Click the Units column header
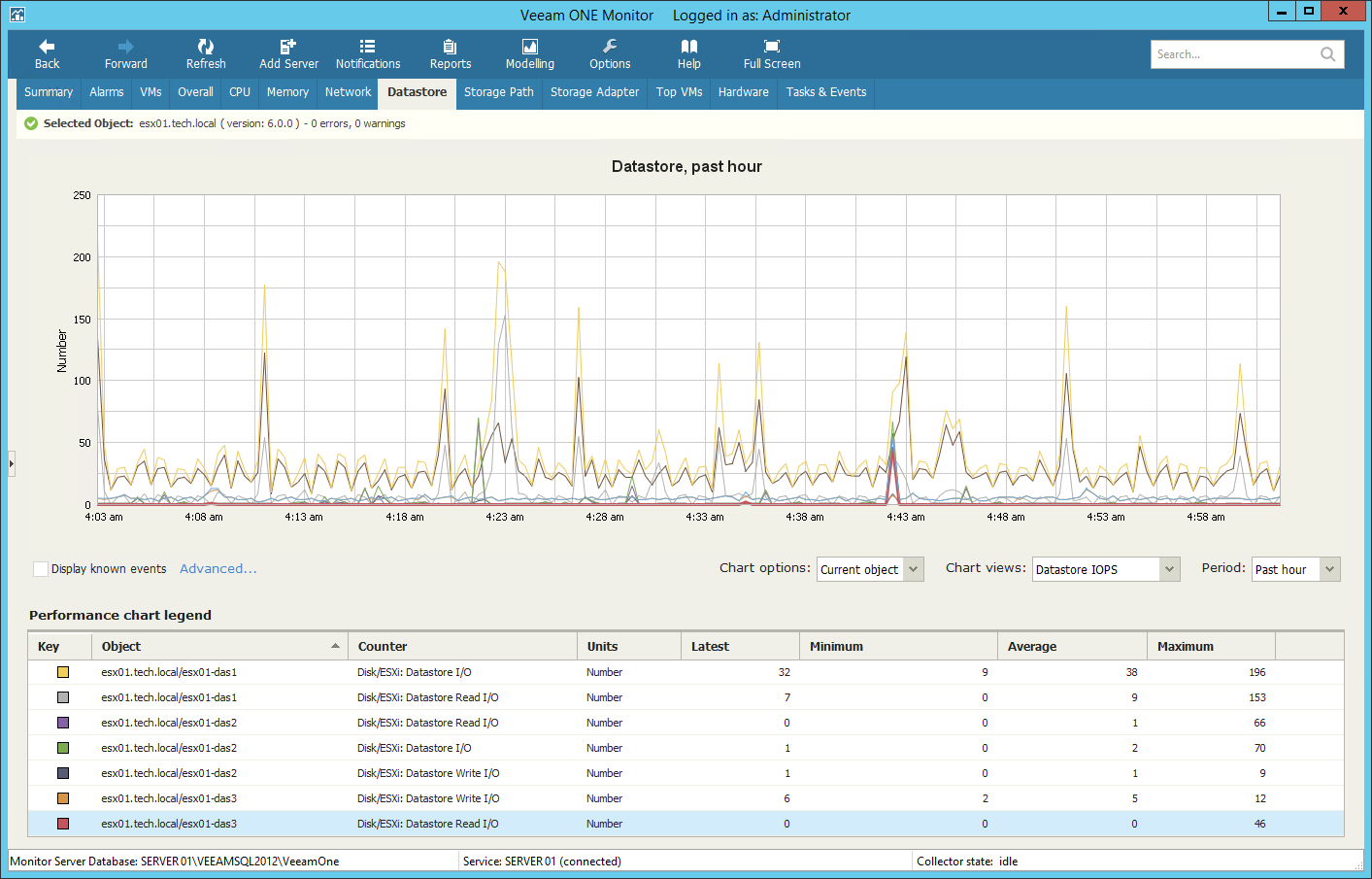This screenshot has width=1372, height=879. tap(629, 646)
